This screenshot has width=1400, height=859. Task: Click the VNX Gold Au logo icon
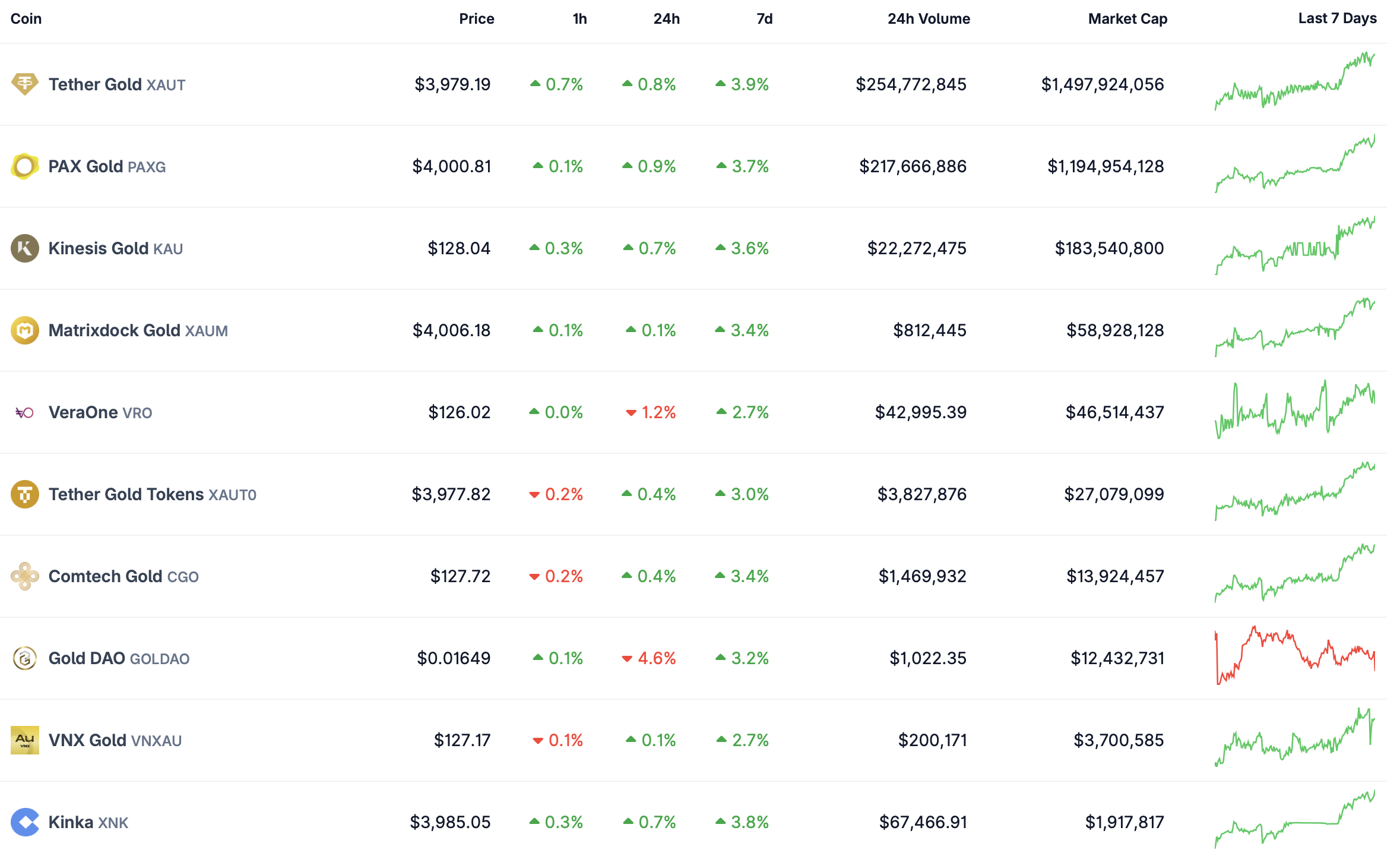[24, 740]
